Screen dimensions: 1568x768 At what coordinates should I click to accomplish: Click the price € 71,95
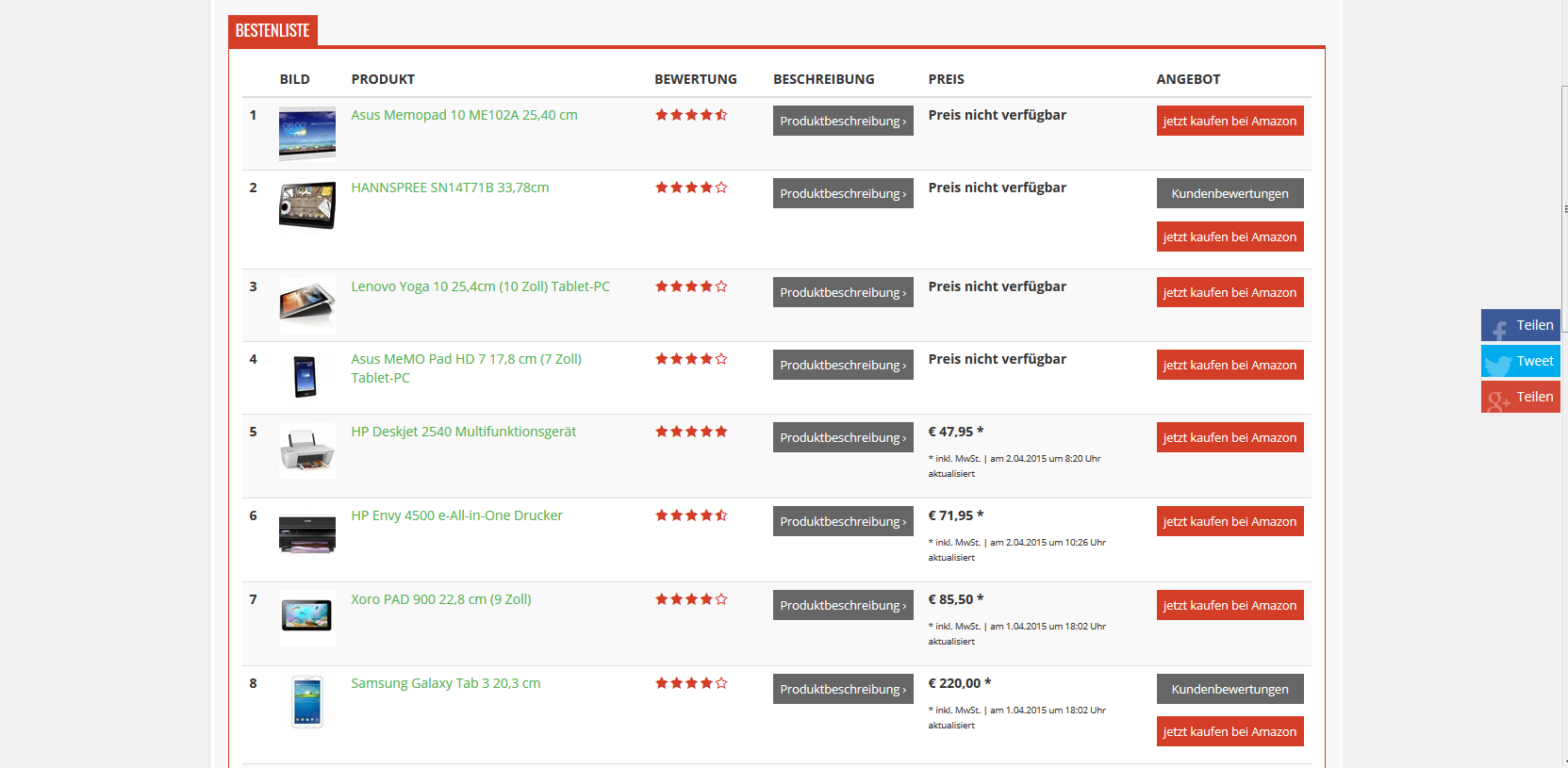[x=955, y=515]
